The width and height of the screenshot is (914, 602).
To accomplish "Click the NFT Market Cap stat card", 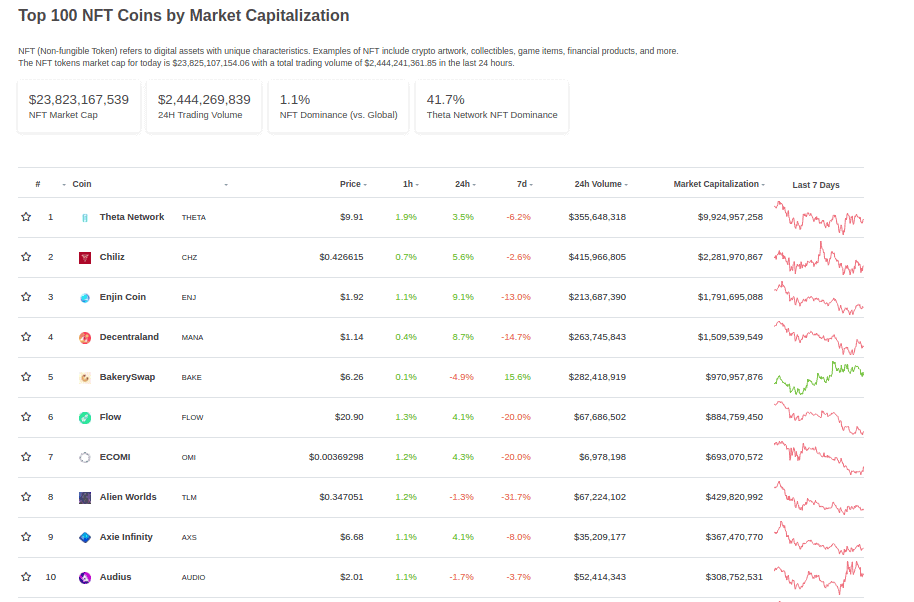I will (x=79, y=107).
